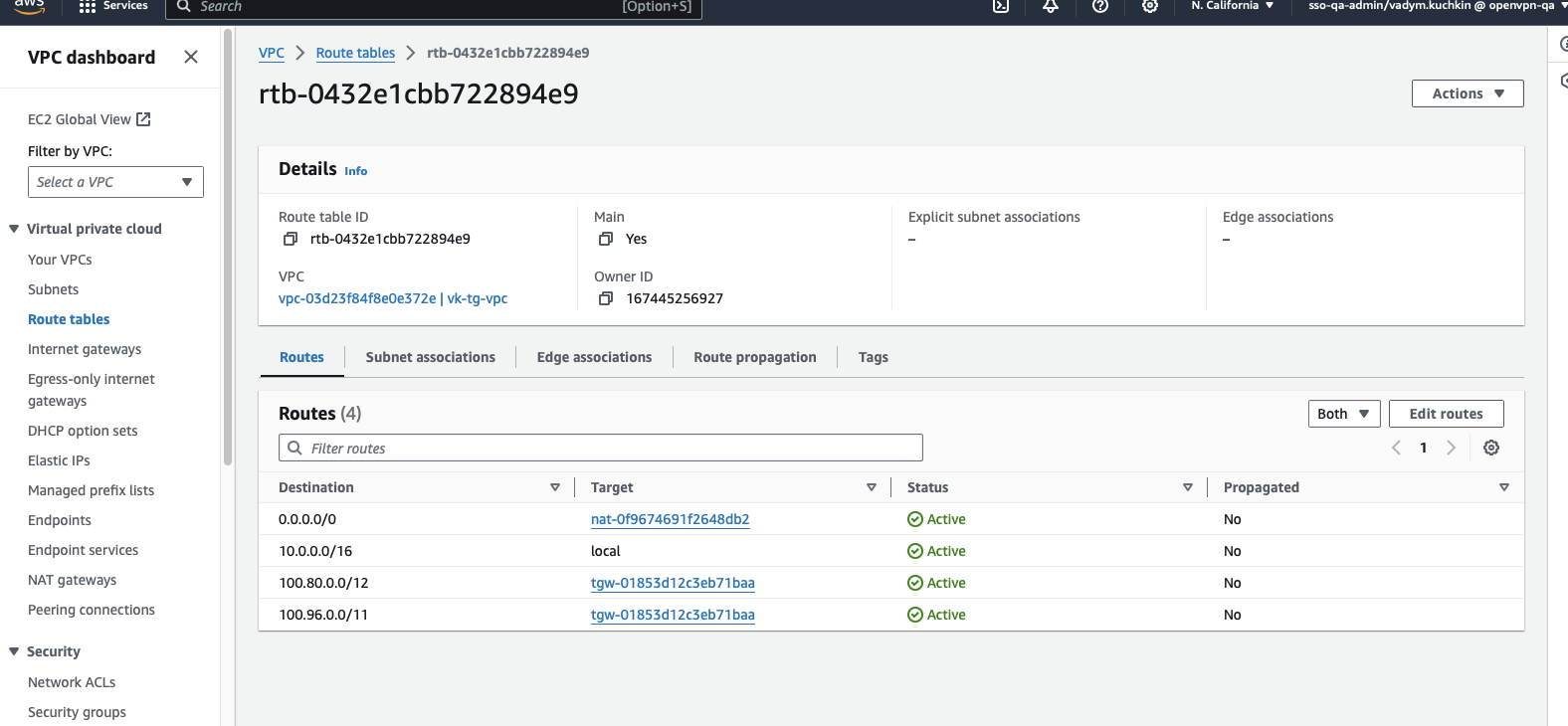Viewport: 1568px width, 726px height.
Task: Go to next routes page
Action: pos(1451,448)
